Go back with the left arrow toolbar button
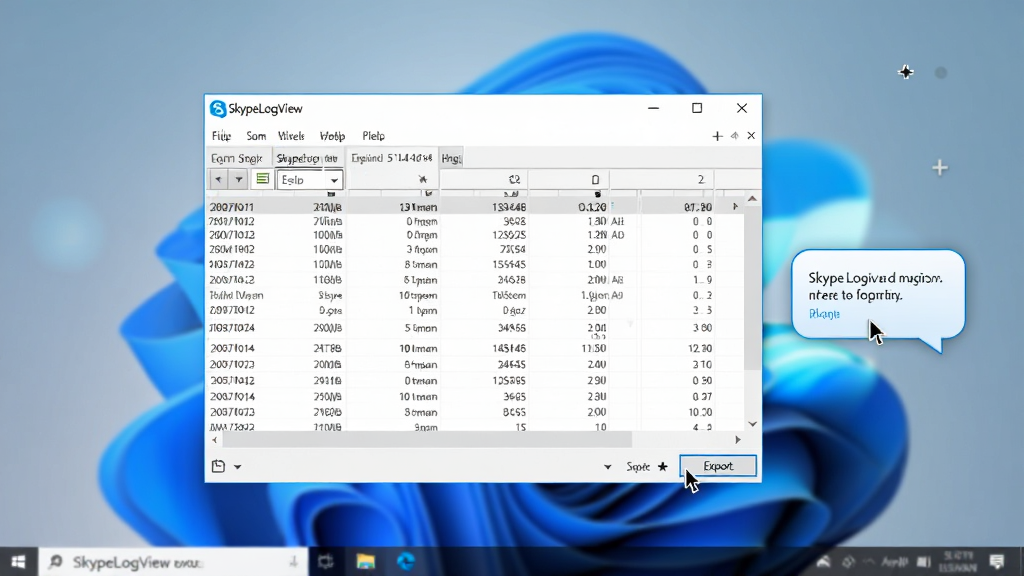This screenshot has width=1024, height=576. click(219, 180)
